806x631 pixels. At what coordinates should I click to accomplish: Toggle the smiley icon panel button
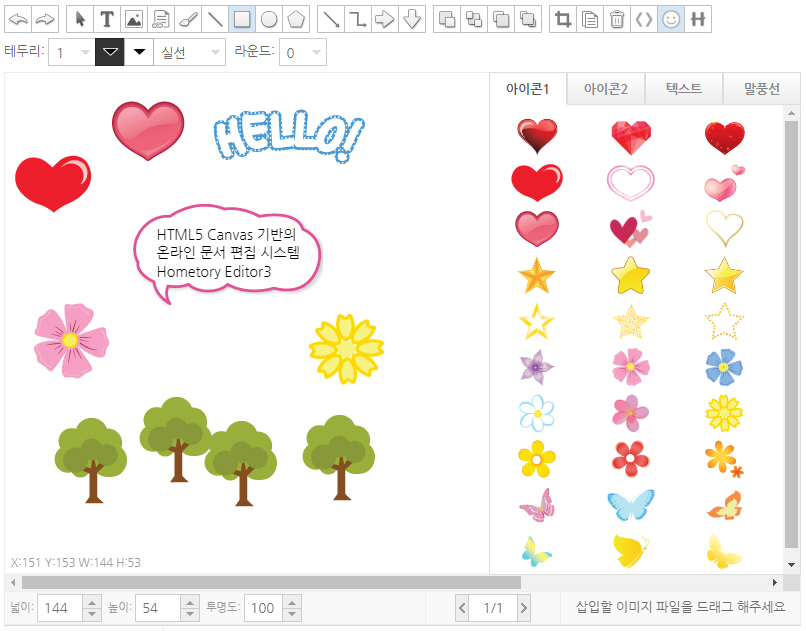(x=671, y=20)
